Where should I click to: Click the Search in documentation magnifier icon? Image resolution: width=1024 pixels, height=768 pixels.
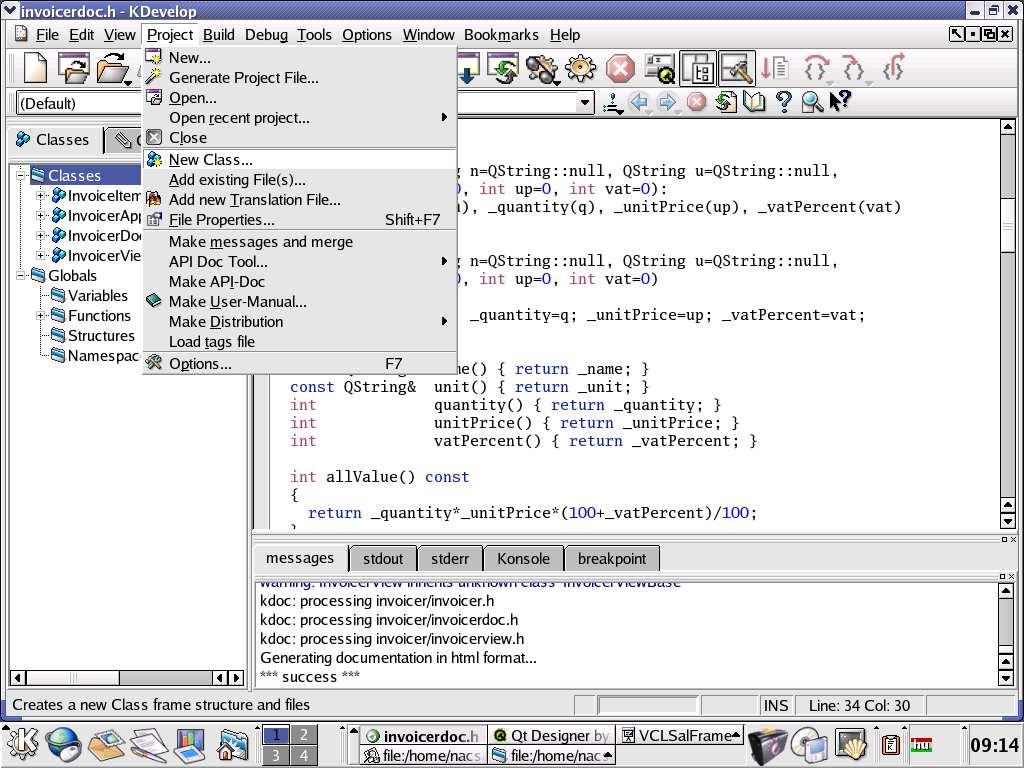812,103
